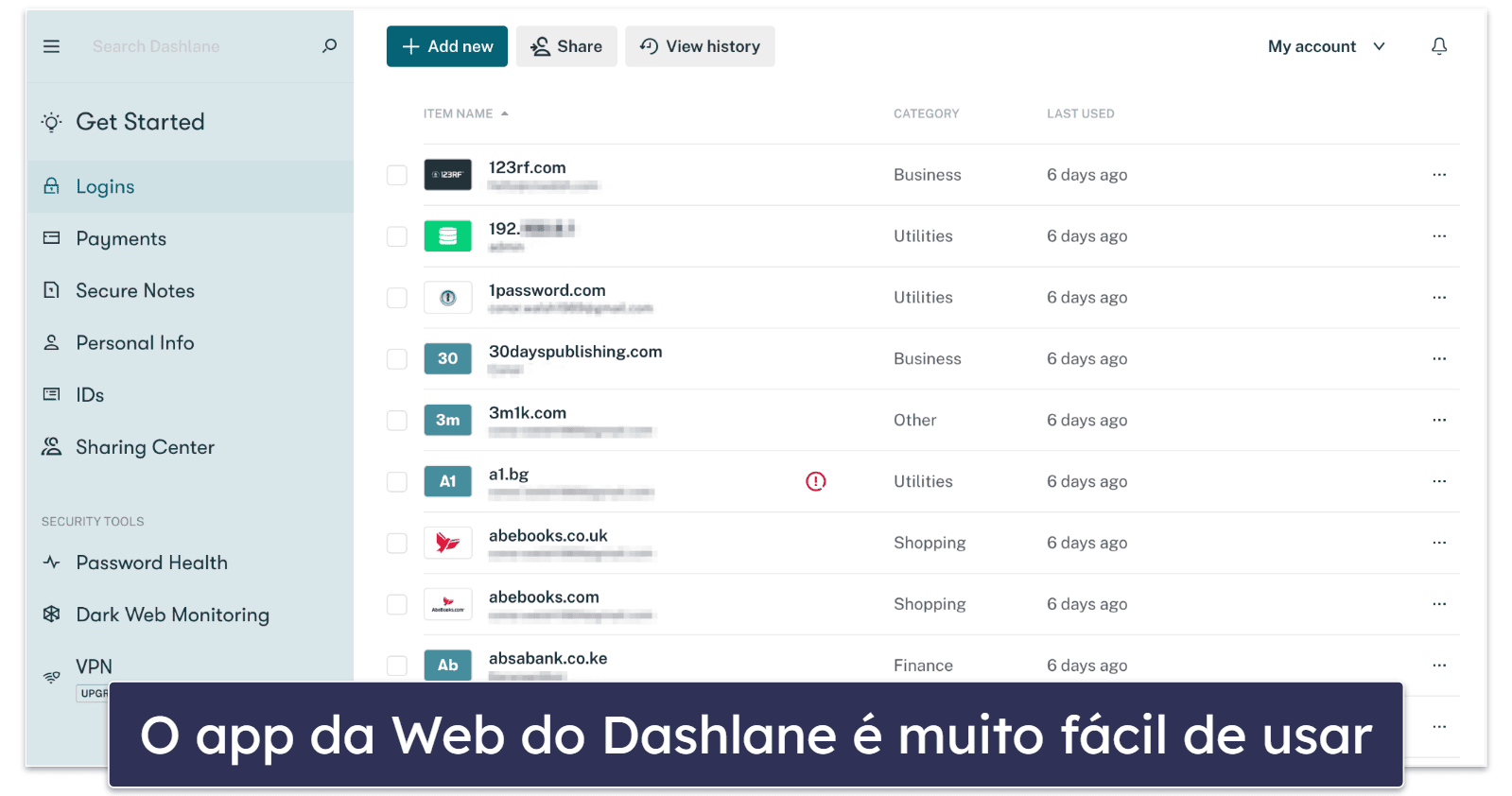Open the hamburger menu icon

(x=51, y=46)
